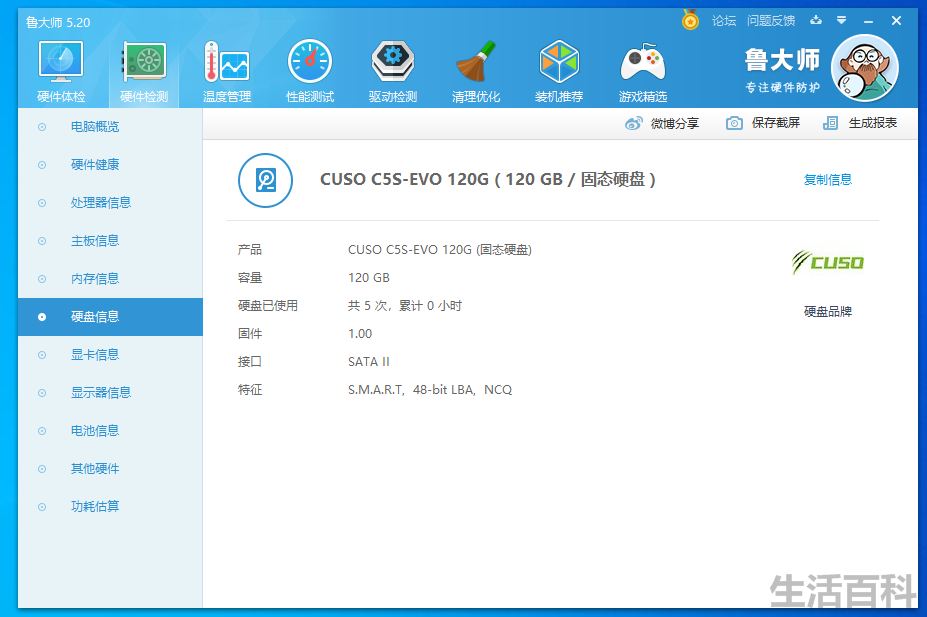Click the firmware value 1.00
This screenshot has width=927, height=617.
(360, 333)
